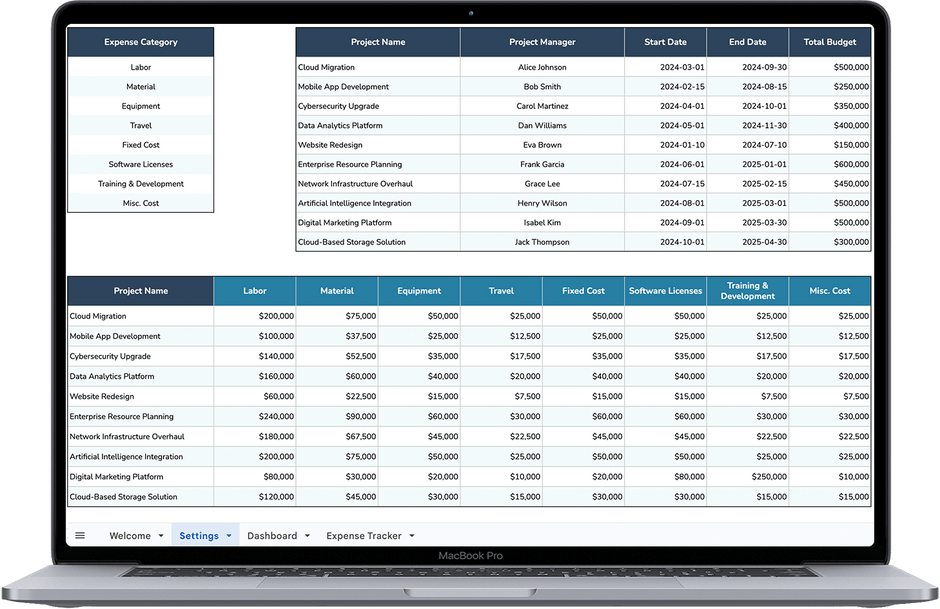Click Network Infrastructure Overhaul material $67,500

click(x=337, y=436)
